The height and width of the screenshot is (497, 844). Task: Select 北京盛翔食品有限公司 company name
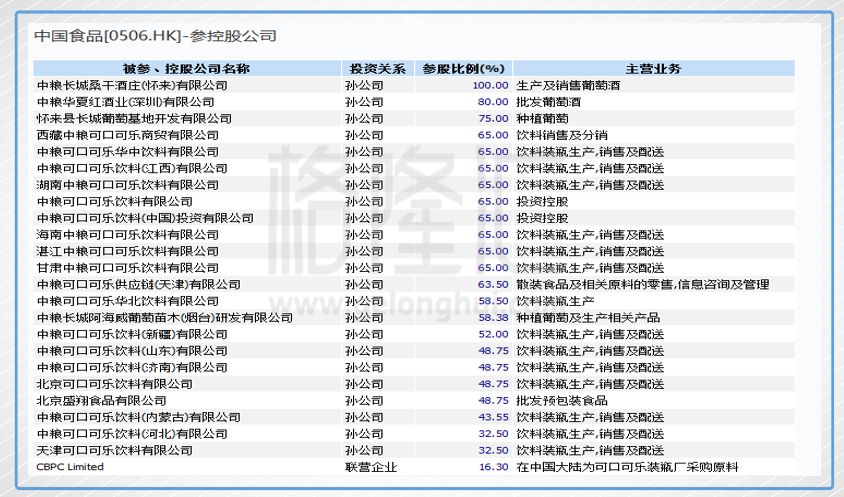point(101,401)
